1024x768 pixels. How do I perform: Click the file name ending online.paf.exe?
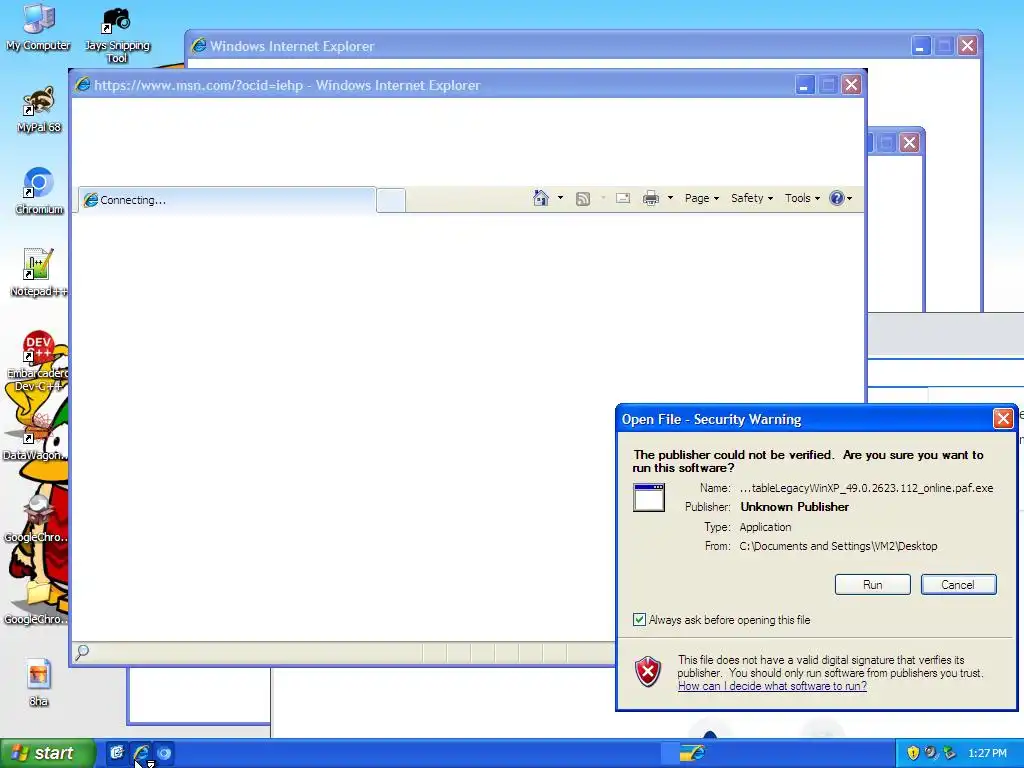pyautogui.click(x=867, y=488)
